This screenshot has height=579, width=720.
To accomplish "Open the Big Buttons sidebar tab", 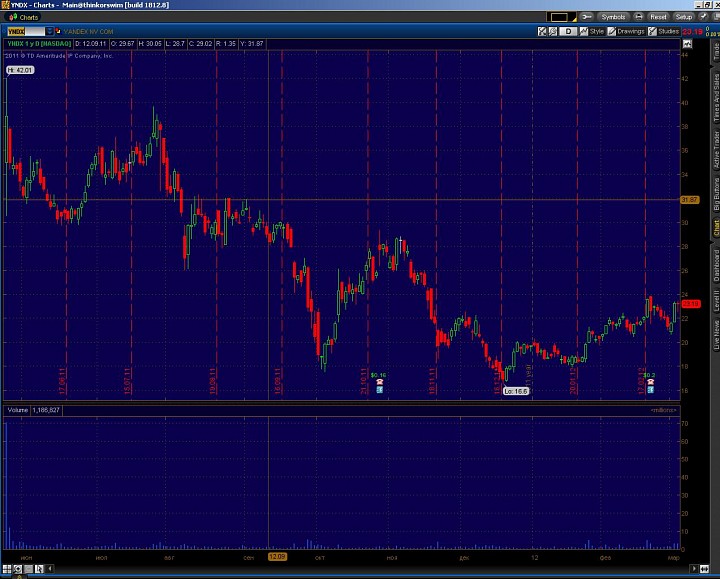I will (716, 194).
